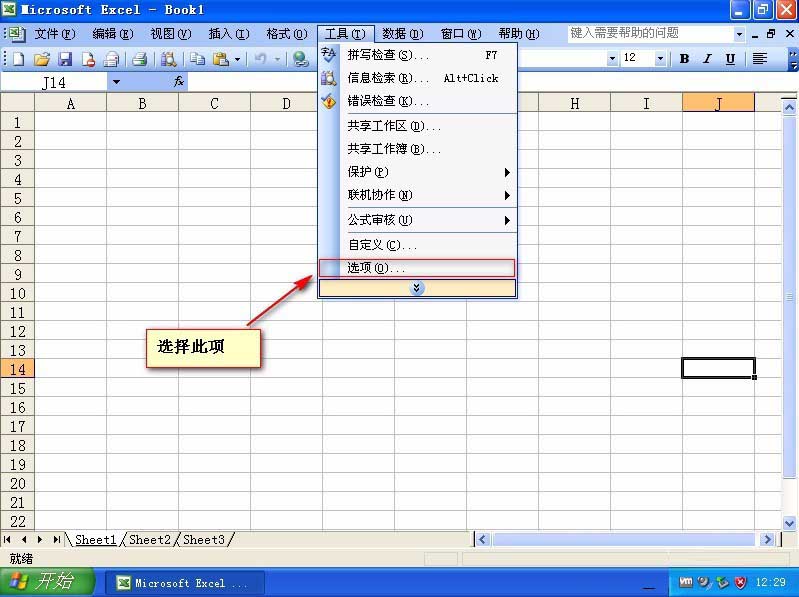Expand the Tools menu with bottom chevron
Viewport: 799px width, 597px height.
417,288
